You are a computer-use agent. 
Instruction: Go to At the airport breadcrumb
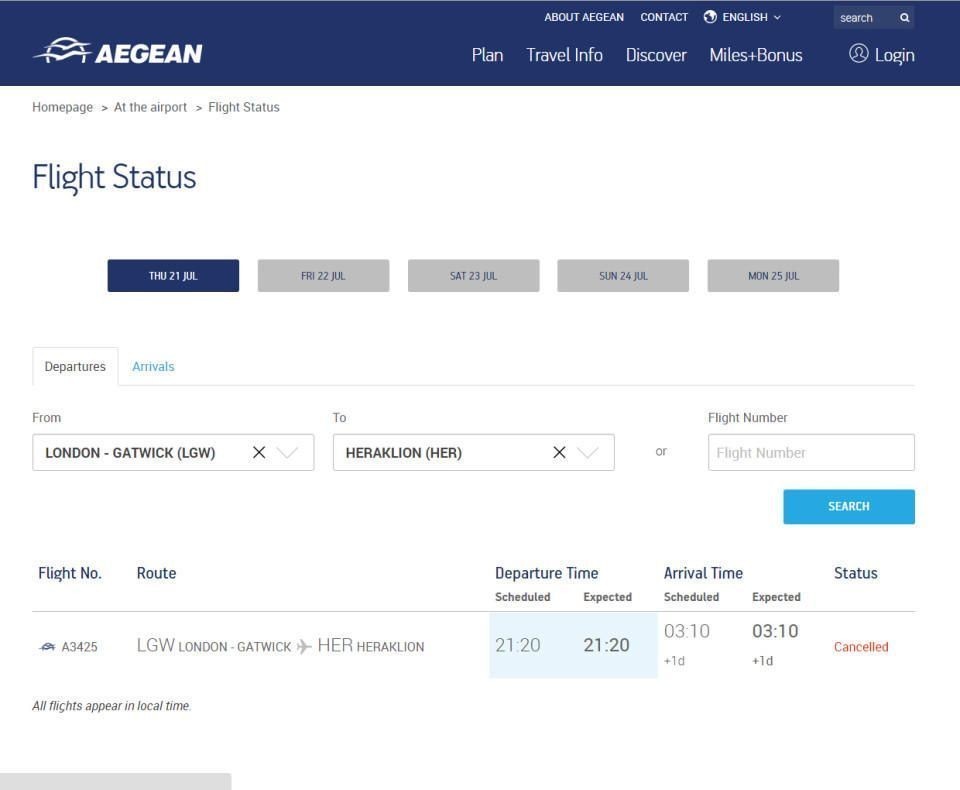click(x=150, y=107)
